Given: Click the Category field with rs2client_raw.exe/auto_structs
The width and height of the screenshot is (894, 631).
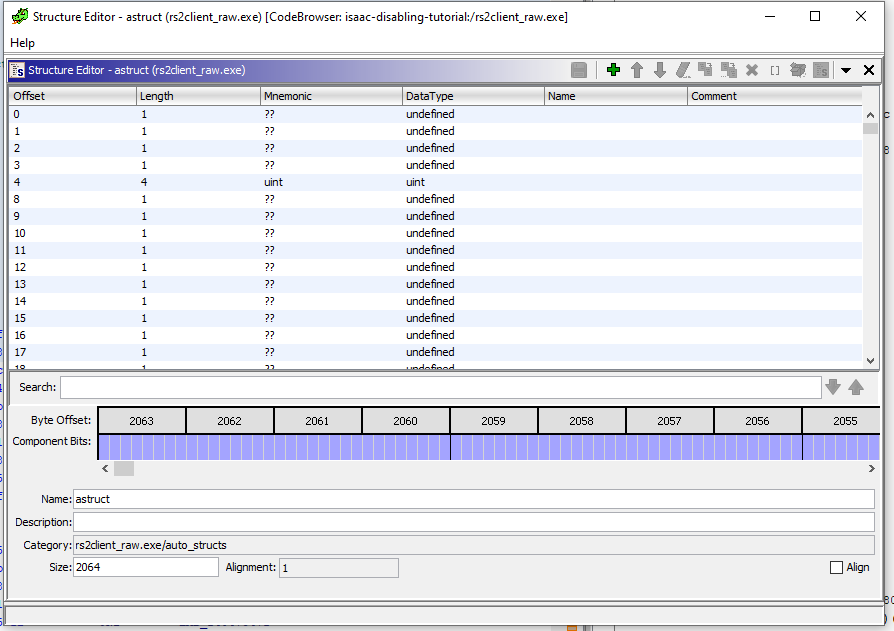Looking at the screenshot, I should [474, 545].
